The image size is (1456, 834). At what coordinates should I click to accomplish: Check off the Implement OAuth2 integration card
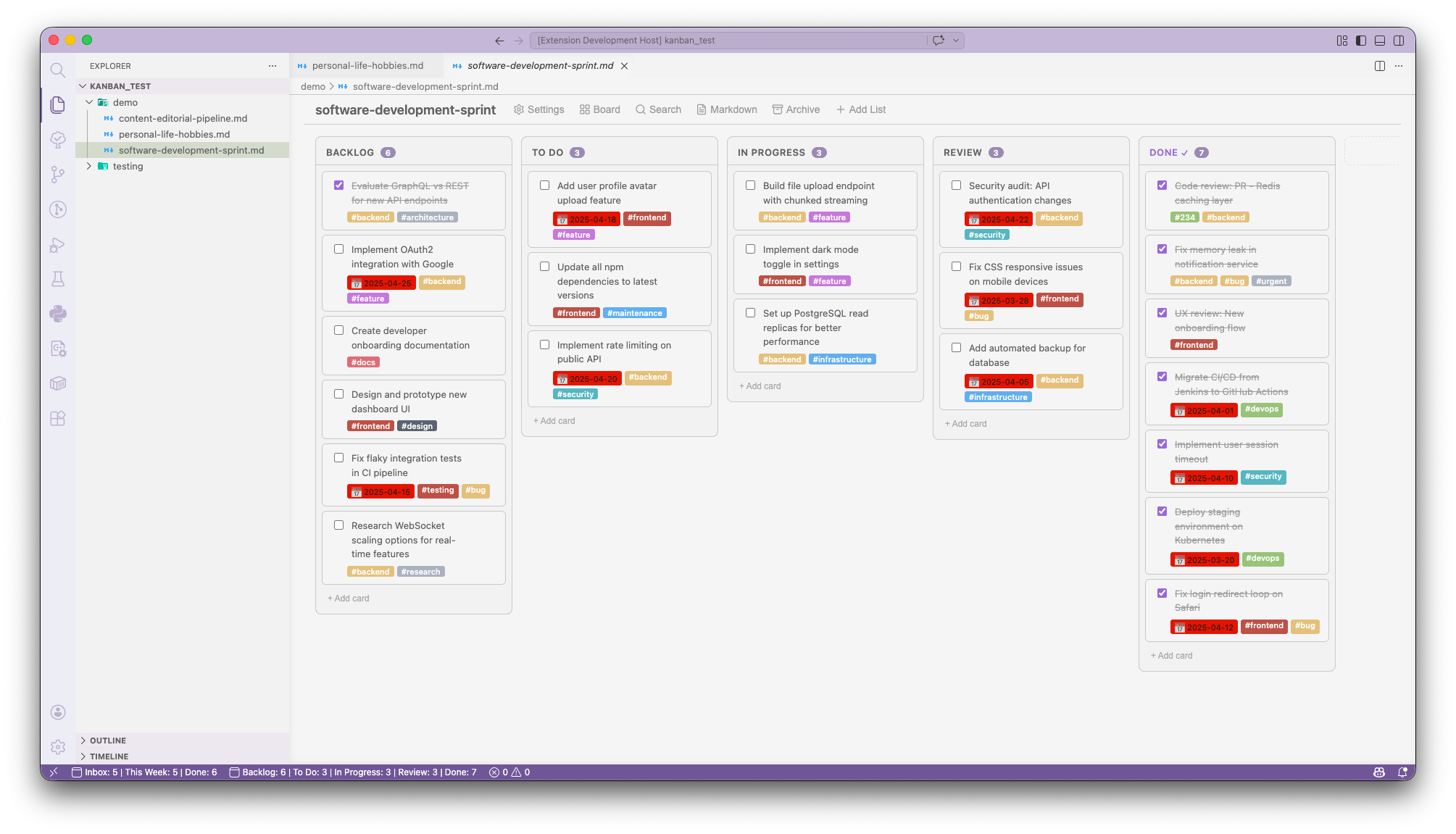coord(338,249)
